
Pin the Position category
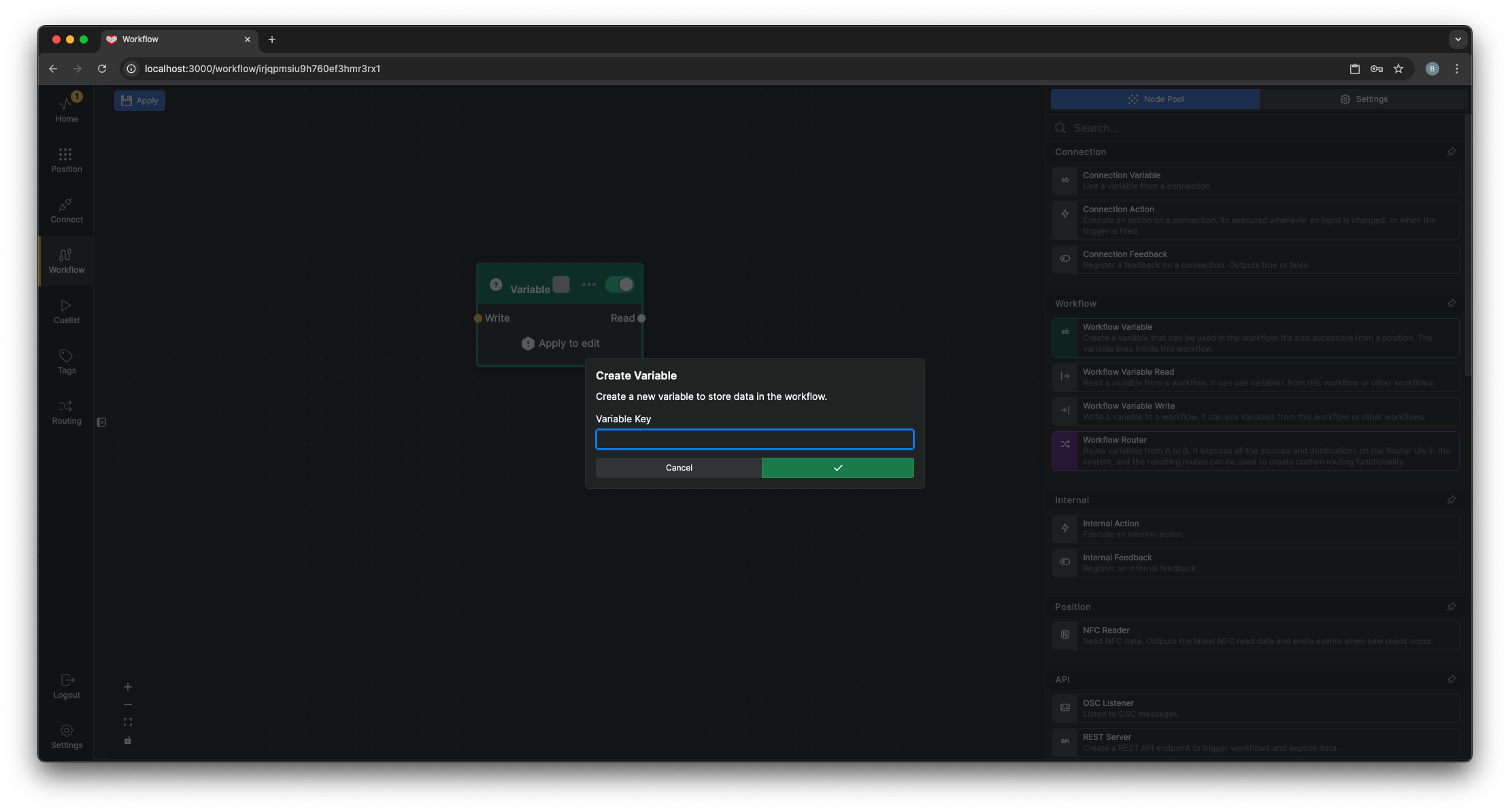pos(1452,607)
